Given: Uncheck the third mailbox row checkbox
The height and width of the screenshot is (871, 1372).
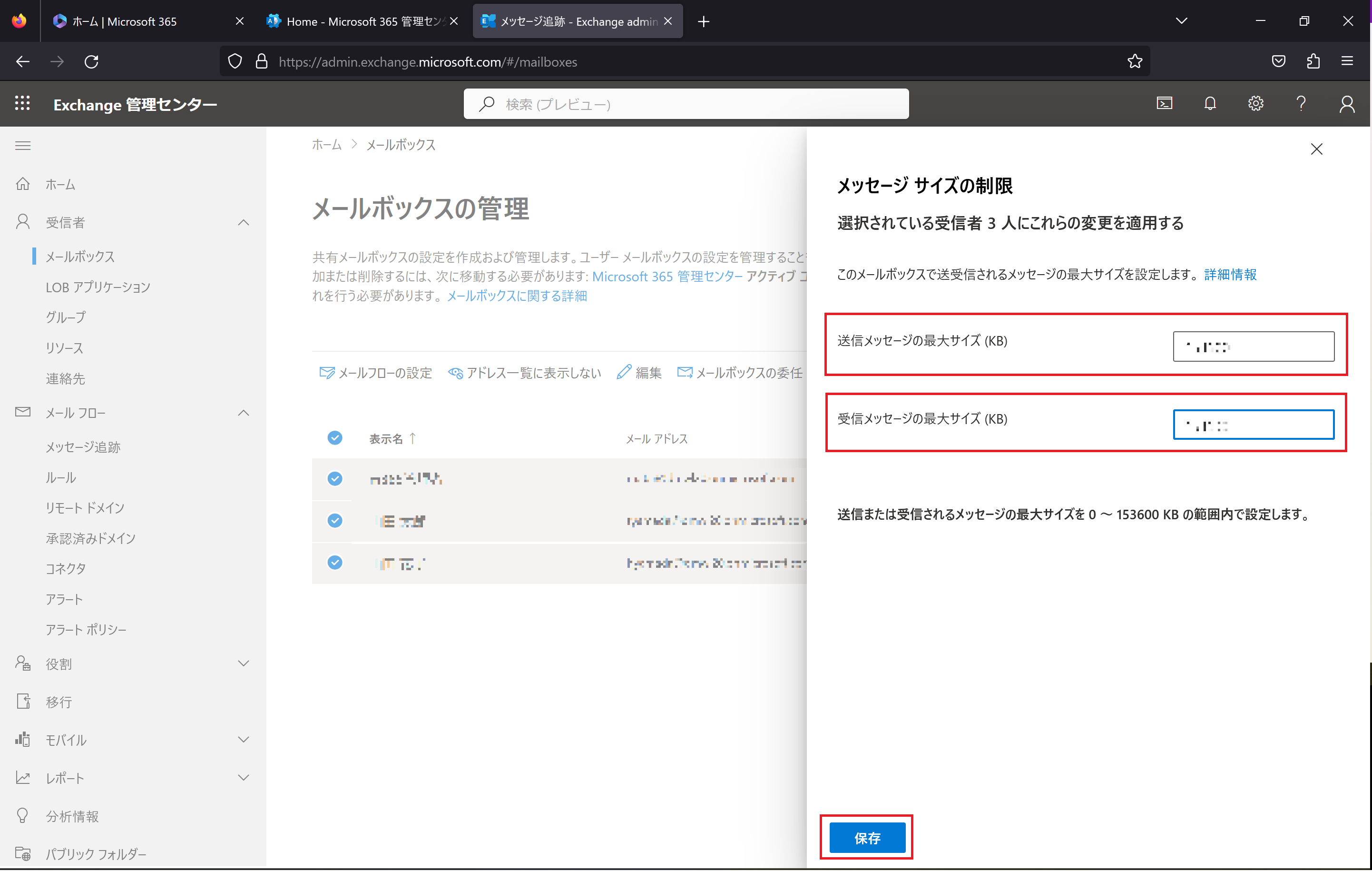Looking at the screenshot, I should click(335, 563).
